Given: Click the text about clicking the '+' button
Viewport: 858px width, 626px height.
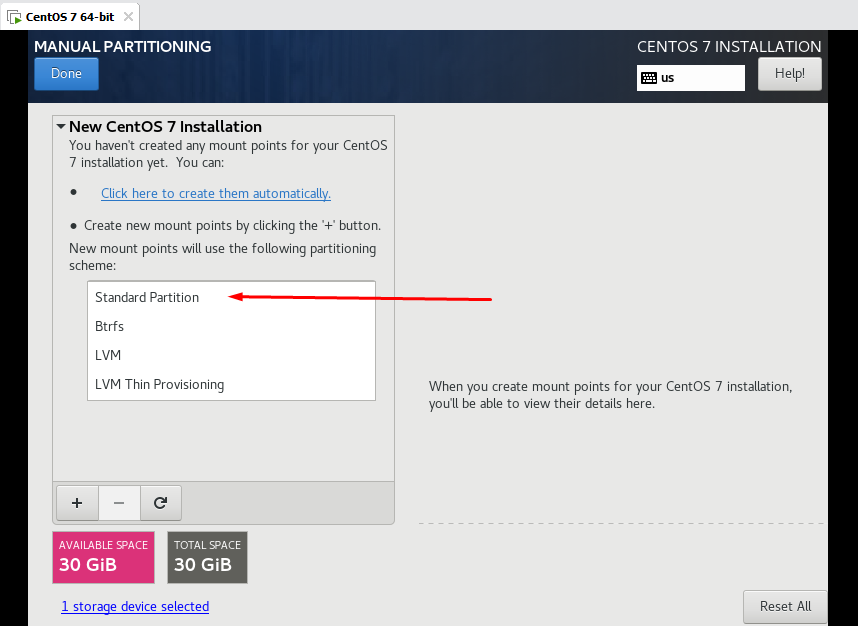Looking at the screenshot, I should (232, 225).
